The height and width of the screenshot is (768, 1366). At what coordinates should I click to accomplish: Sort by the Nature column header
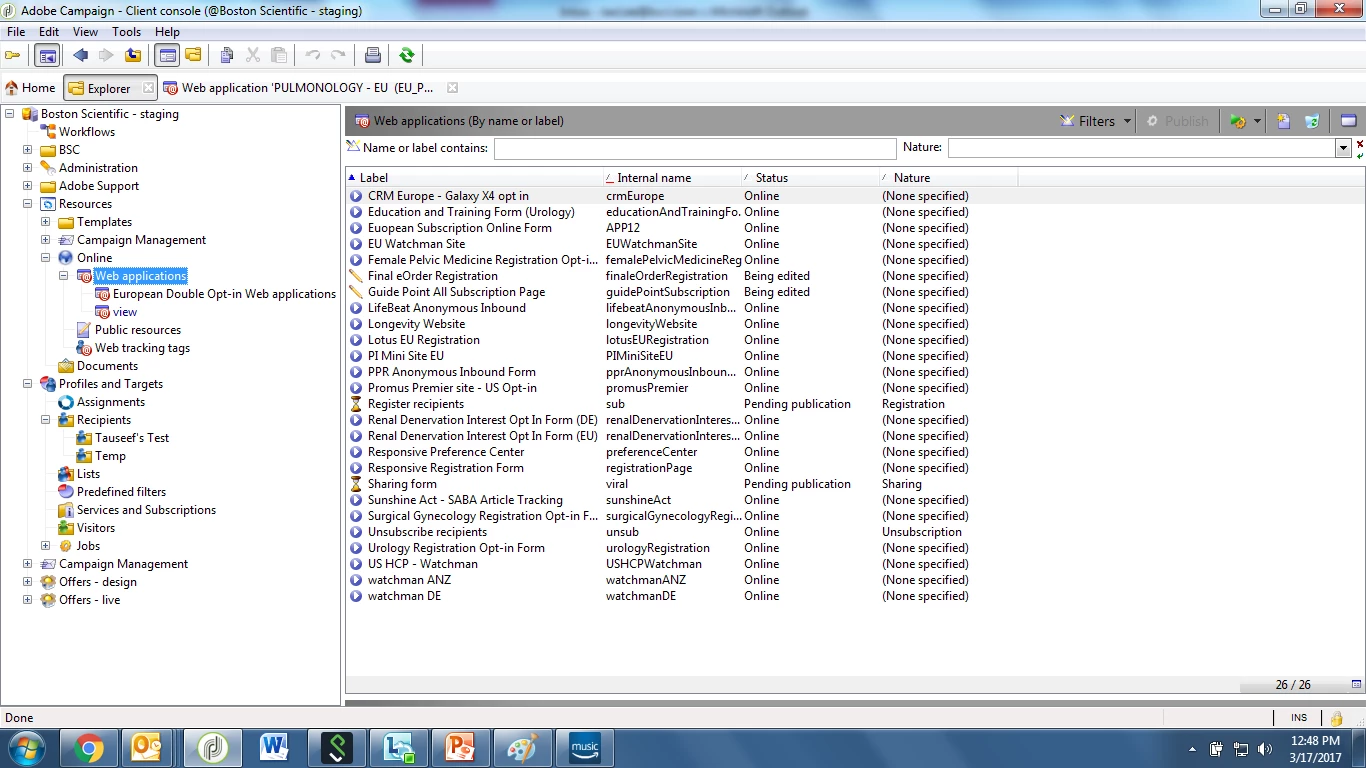click(949, 178)
